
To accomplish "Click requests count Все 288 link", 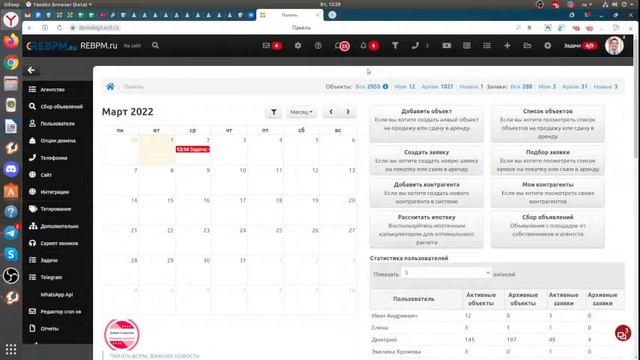I will coord(521,87).
